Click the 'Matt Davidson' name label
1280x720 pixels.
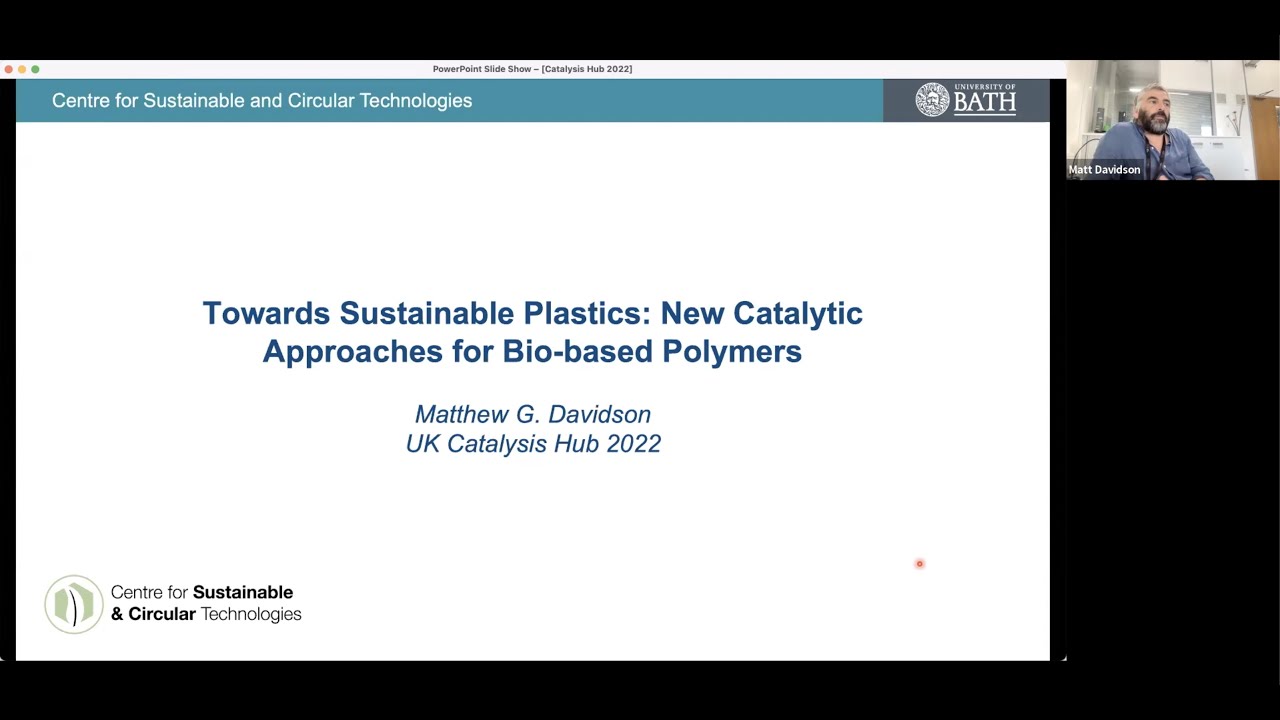[1104, 170]
